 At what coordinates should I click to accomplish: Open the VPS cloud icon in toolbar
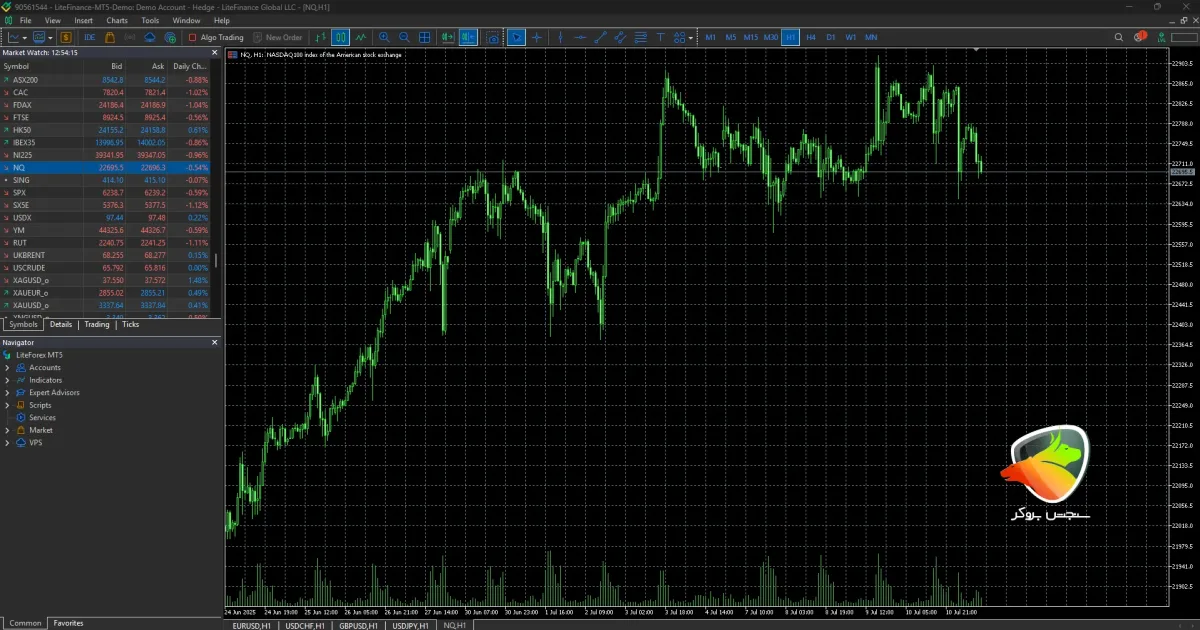150,37
